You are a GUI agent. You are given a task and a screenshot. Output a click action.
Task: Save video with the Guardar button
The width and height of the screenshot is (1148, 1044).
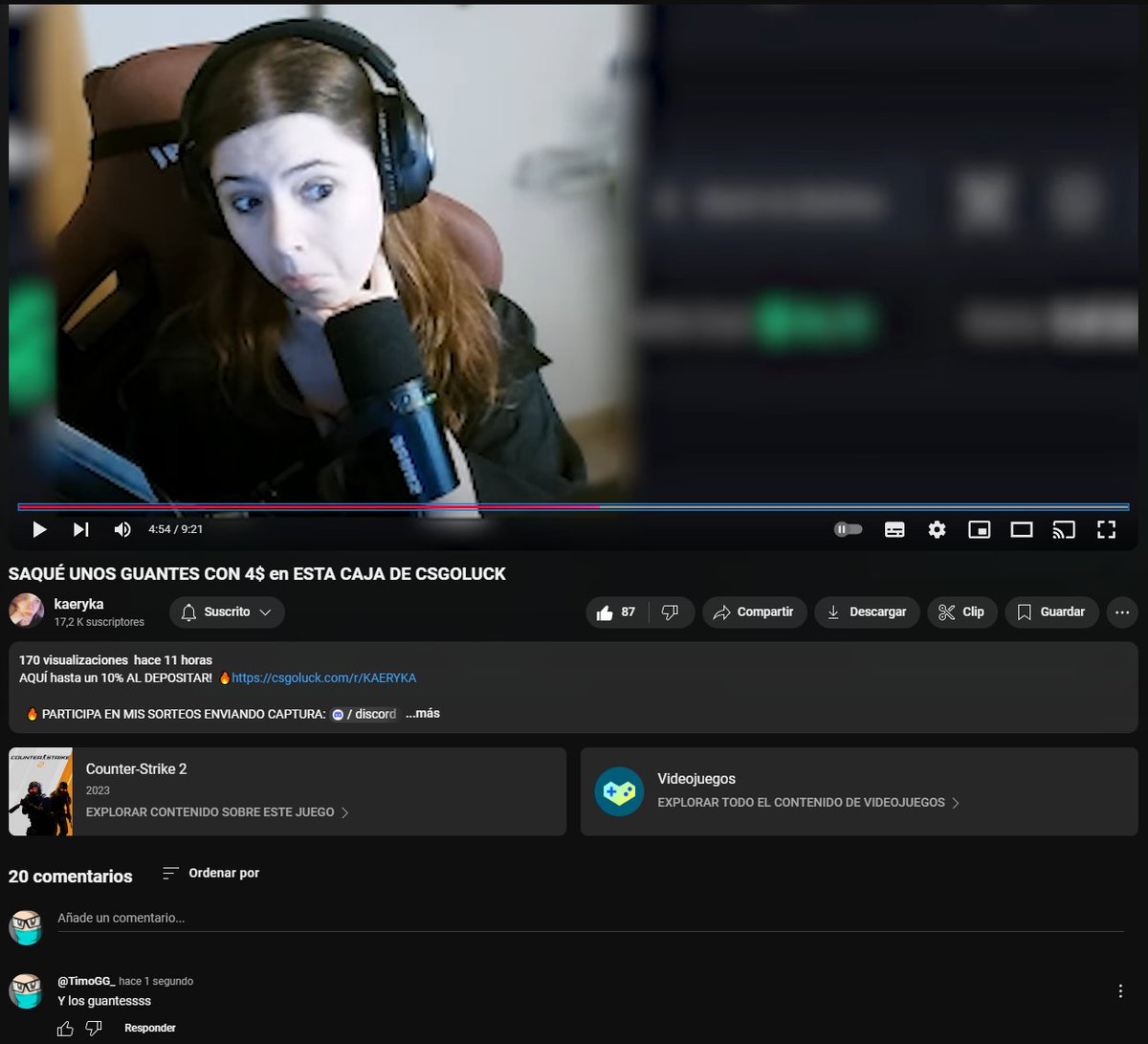tap(1051, 612)
